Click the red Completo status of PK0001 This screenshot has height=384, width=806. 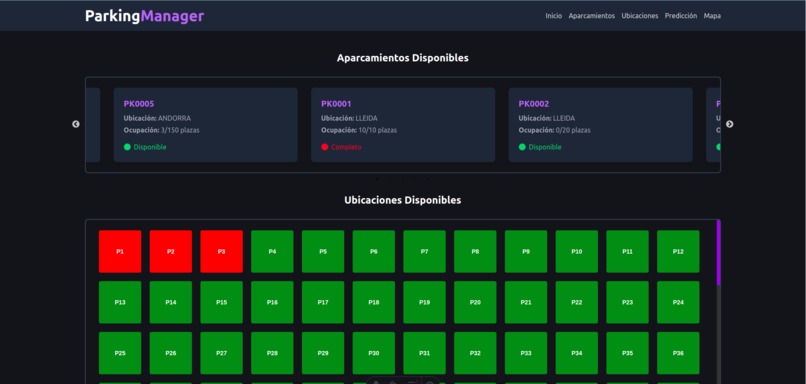pos(341,147)
